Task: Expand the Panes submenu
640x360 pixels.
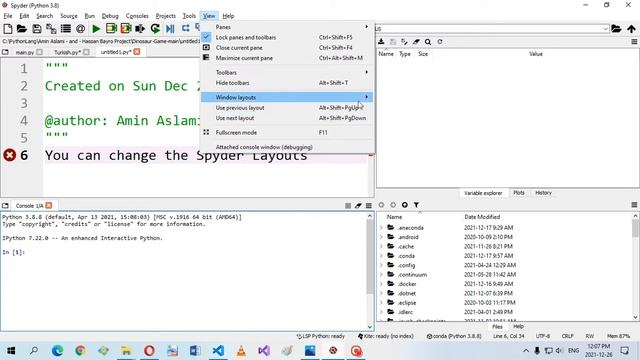Action: tap(287, 27)
